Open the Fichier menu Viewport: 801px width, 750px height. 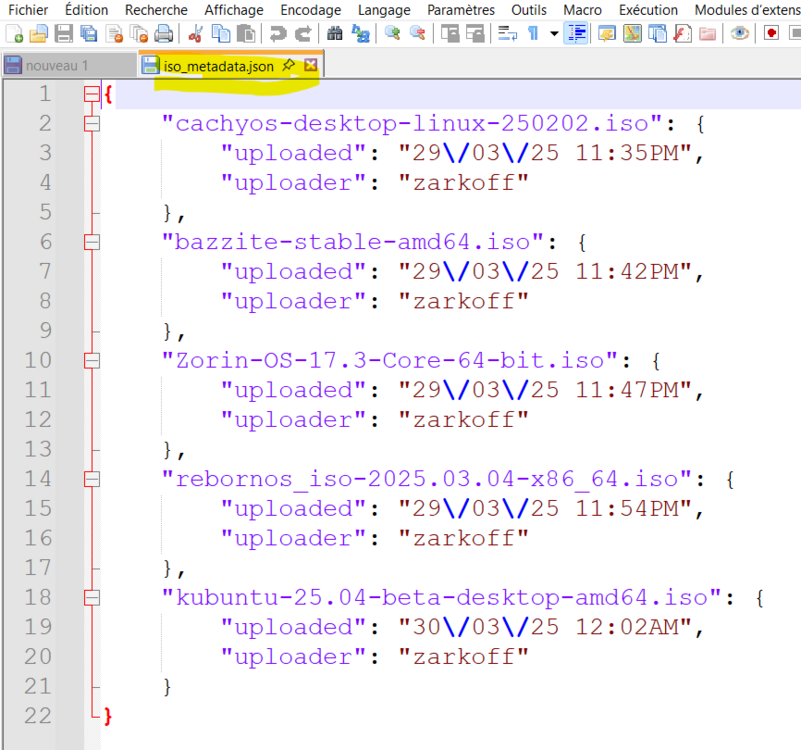point(28,10)
